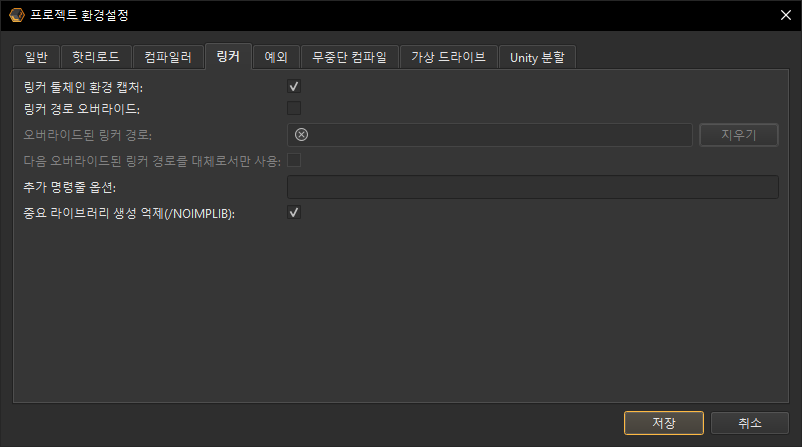Viewport: 802px width, 447px height.
Task: Open the 컴파일러 tab
Action: (168, 57)
